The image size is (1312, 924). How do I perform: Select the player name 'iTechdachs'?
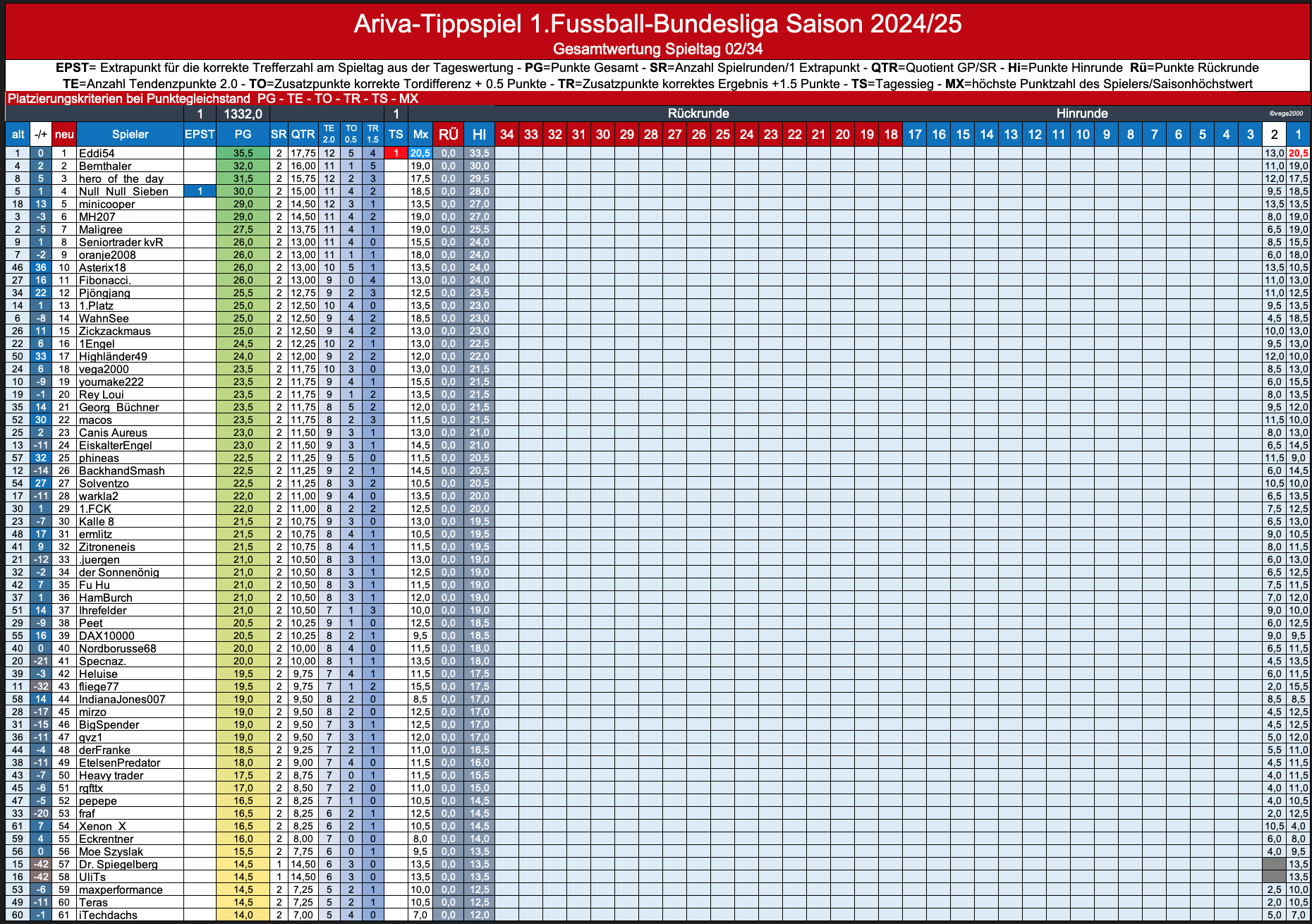[x=108, y=915]
